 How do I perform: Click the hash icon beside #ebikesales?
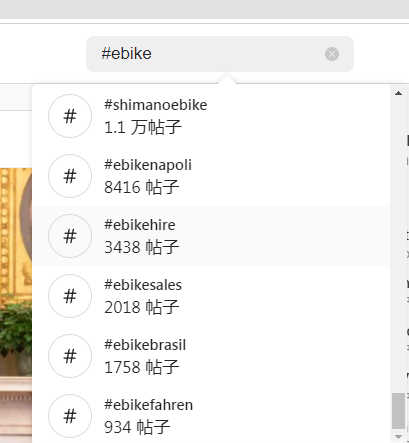point(70,296)
